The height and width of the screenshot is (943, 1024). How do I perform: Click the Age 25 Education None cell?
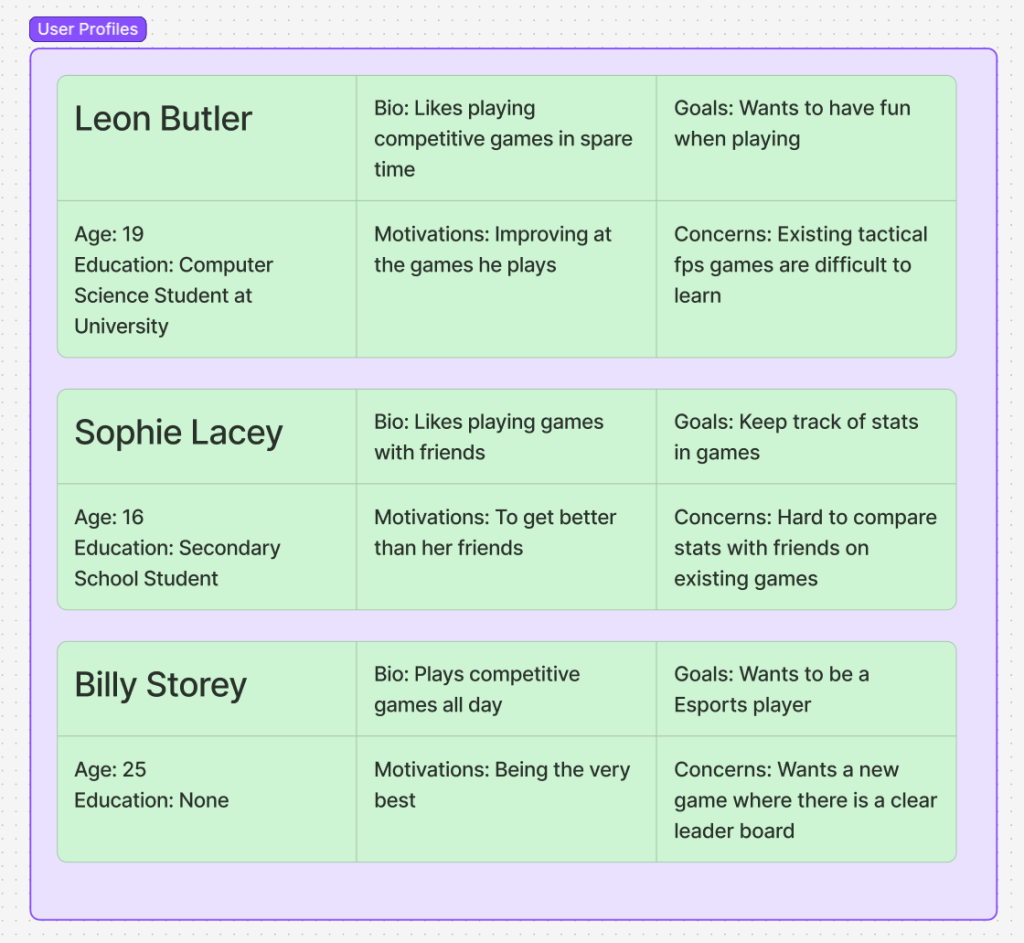[206, 799]
